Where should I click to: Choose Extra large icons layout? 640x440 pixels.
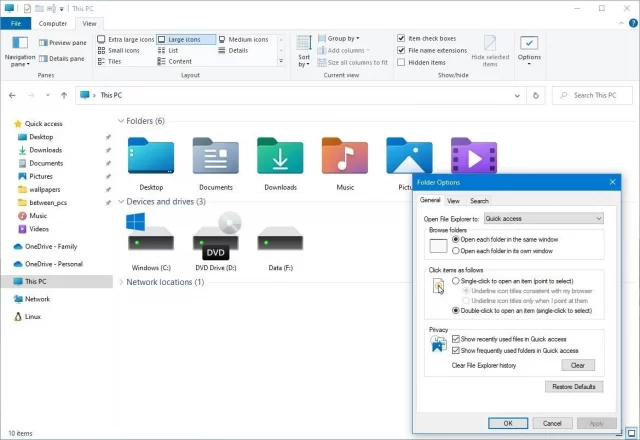click(x=126, y=39)
